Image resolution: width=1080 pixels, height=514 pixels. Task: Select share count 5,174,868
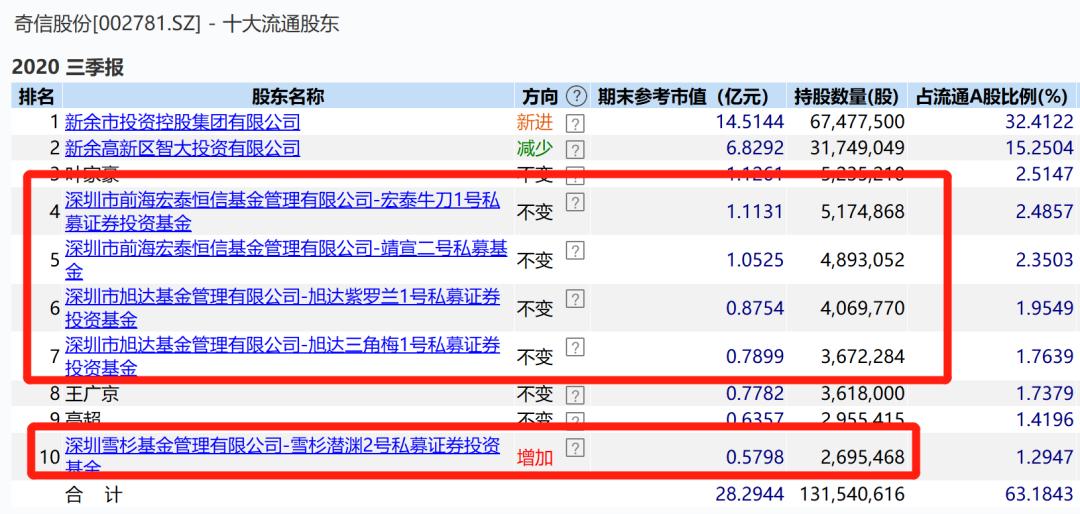pyautogui.click(x=860, y=212)
